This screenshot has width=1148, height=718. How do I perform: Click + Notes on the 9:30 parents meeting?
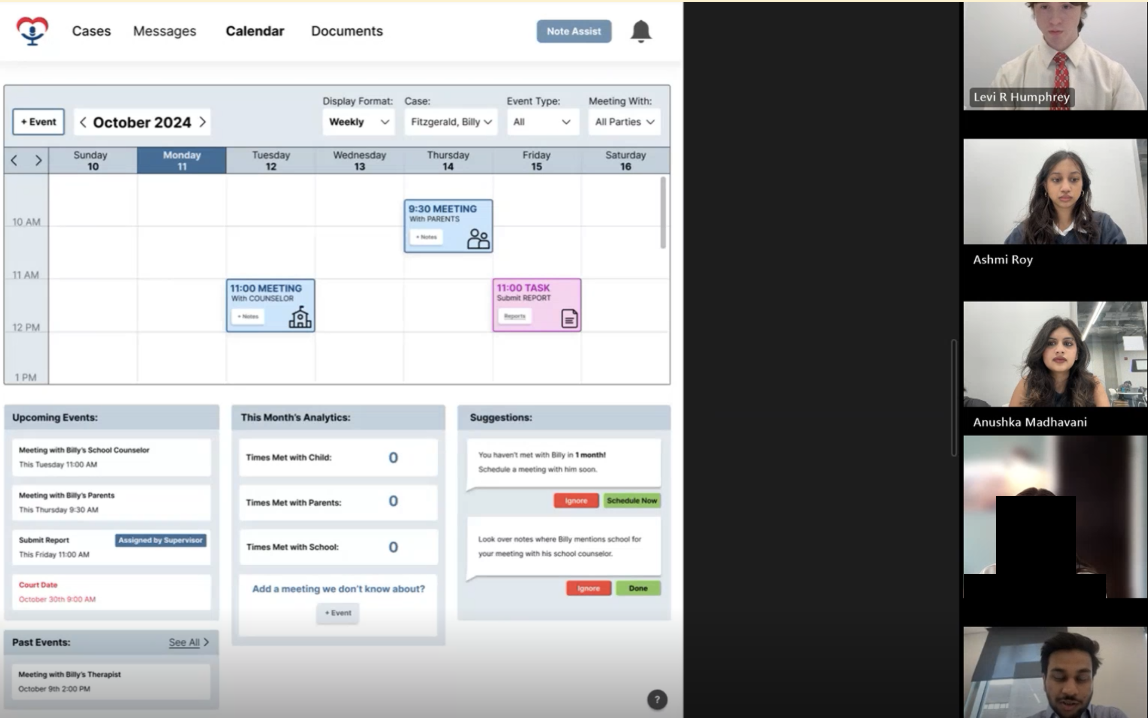click(426, 237)
